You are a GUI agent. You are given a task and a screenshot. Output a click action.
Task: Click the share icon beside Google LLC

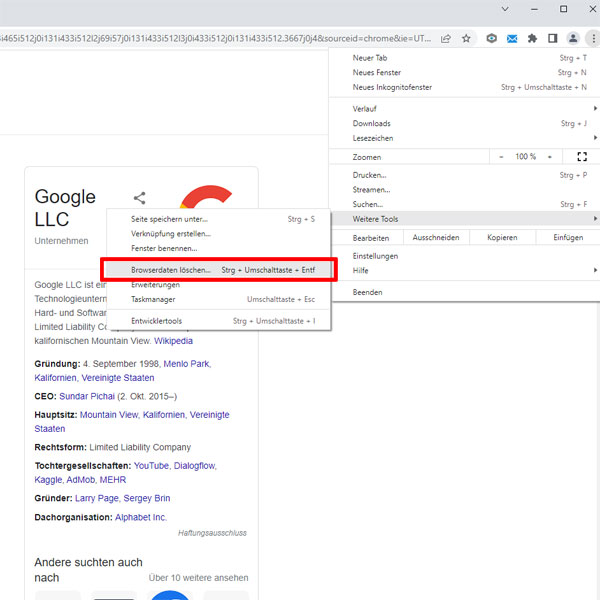point(140,199)
